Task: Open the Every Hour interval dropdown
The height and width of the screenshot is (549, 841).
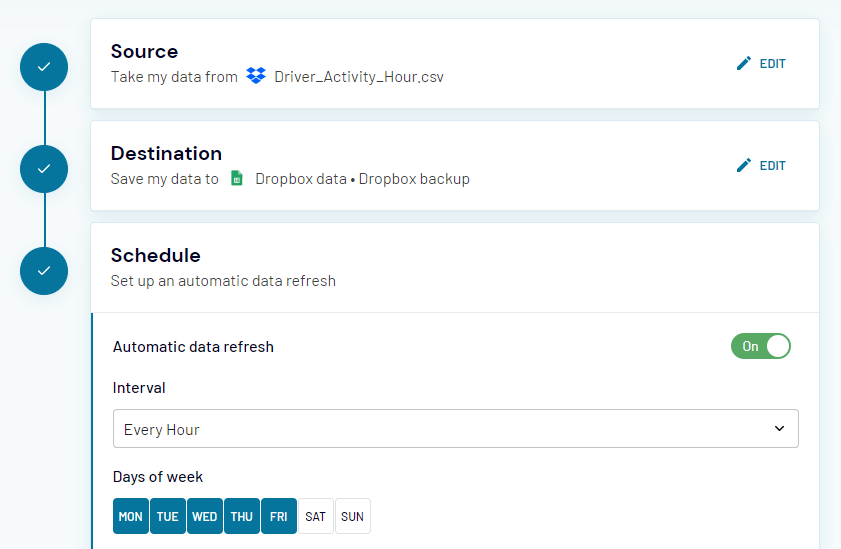Action: (455, 429)
